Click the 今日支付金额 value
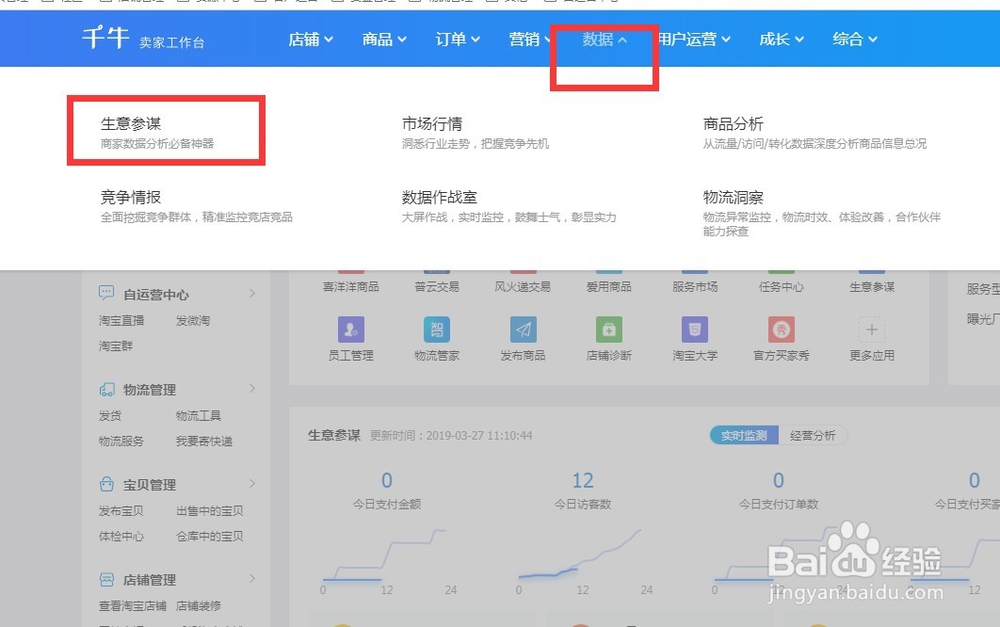 386,480
